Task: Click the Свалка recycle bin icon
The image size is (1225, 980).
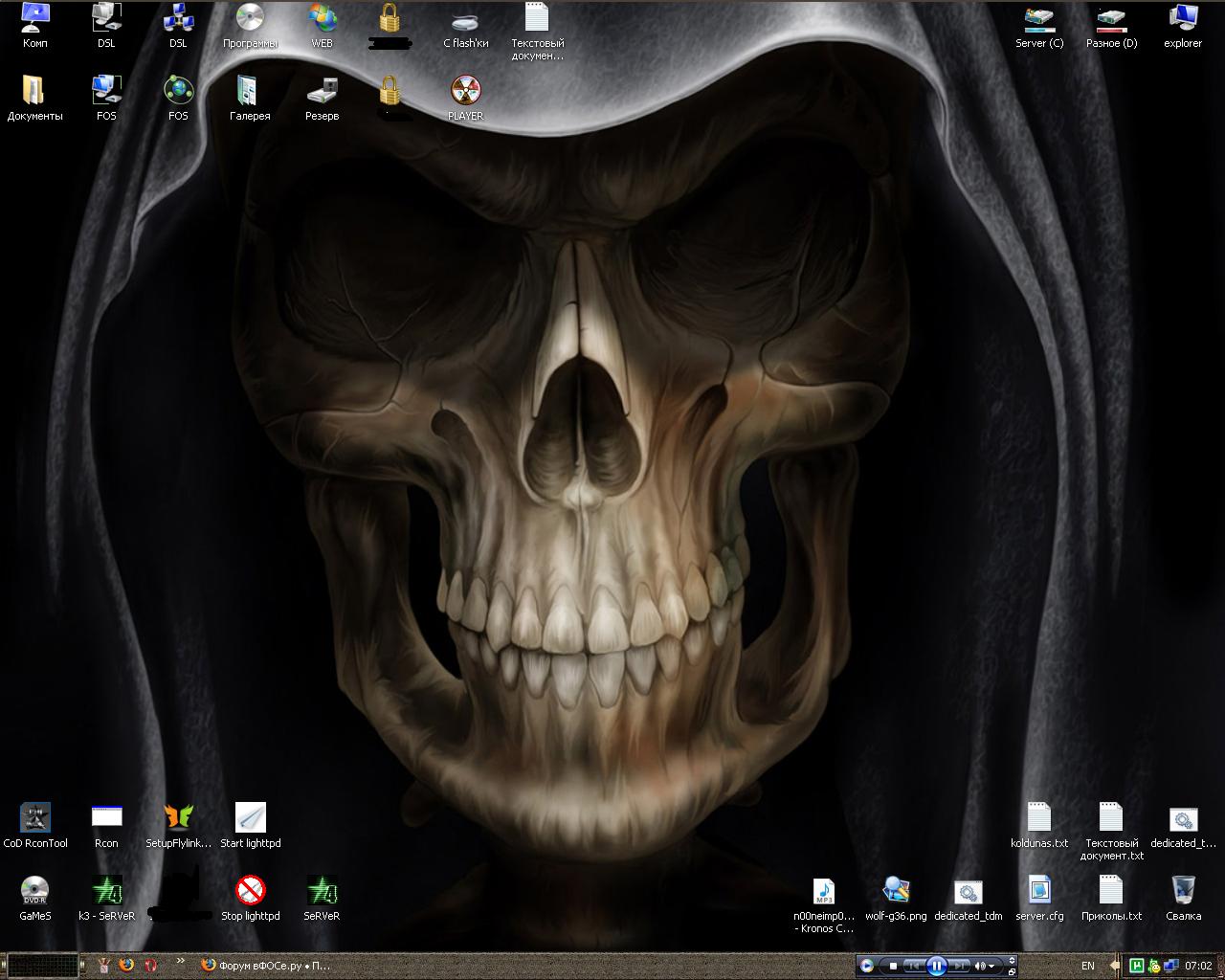Action: coord(1183,892)
